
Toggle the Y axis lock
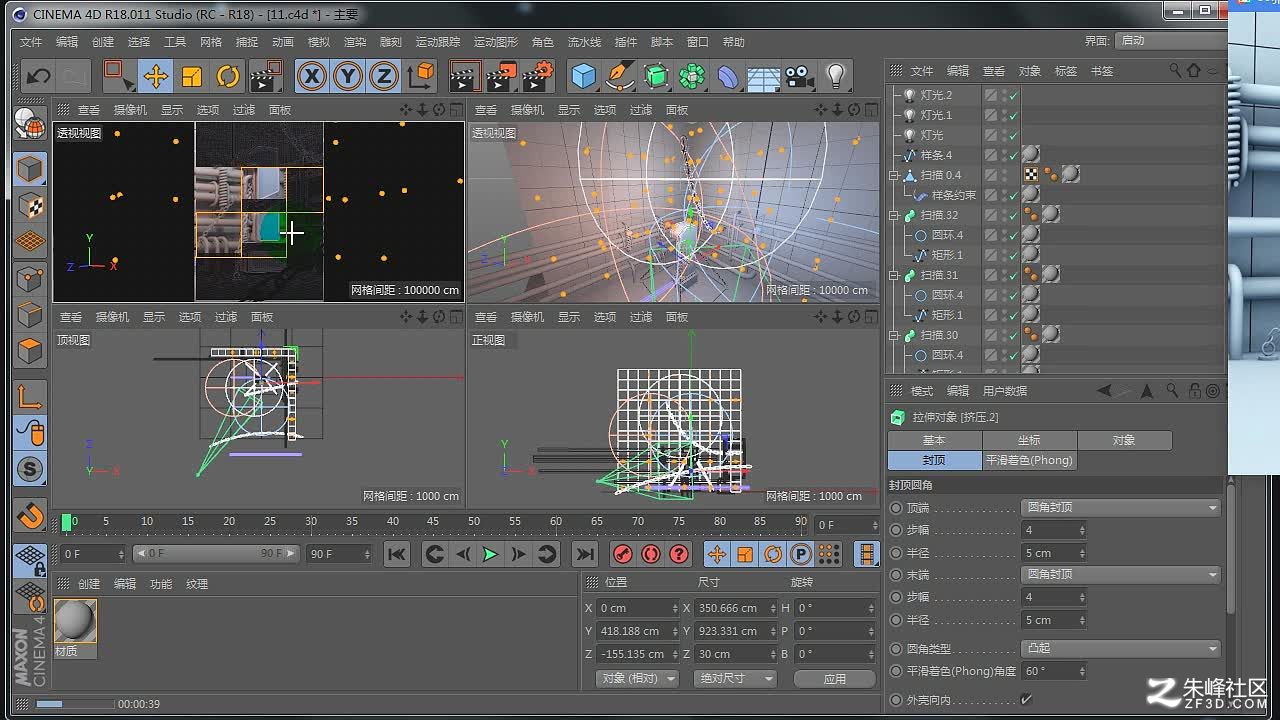point(348,76)
